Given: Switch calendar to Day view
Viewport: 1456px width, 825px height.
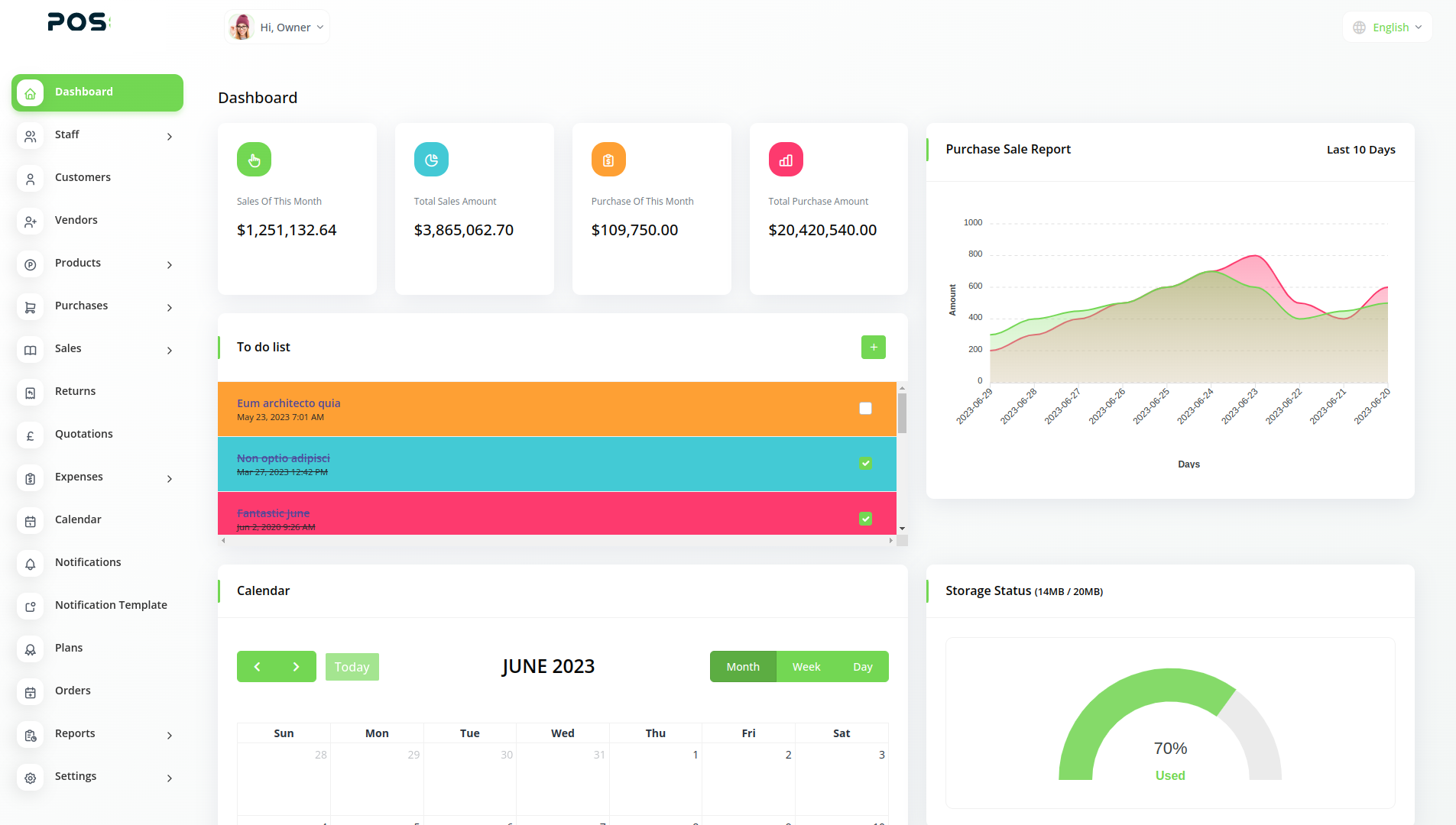Looking at the screenshot, I should 862,667.
